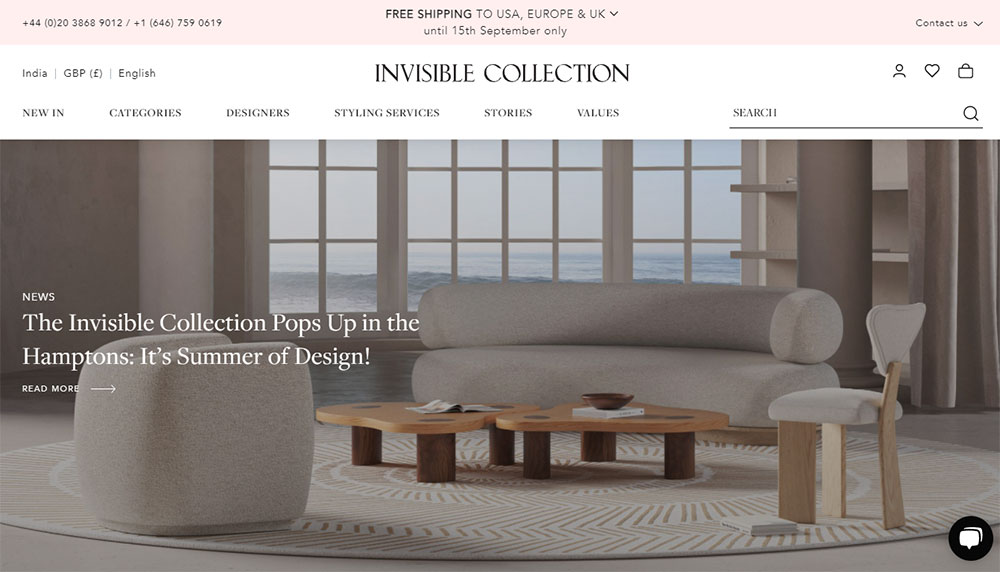Image resolution: width=1000 pixels, height=572 pixels.
Task: Change currency from GBP (£)
Action: point(83,73)
